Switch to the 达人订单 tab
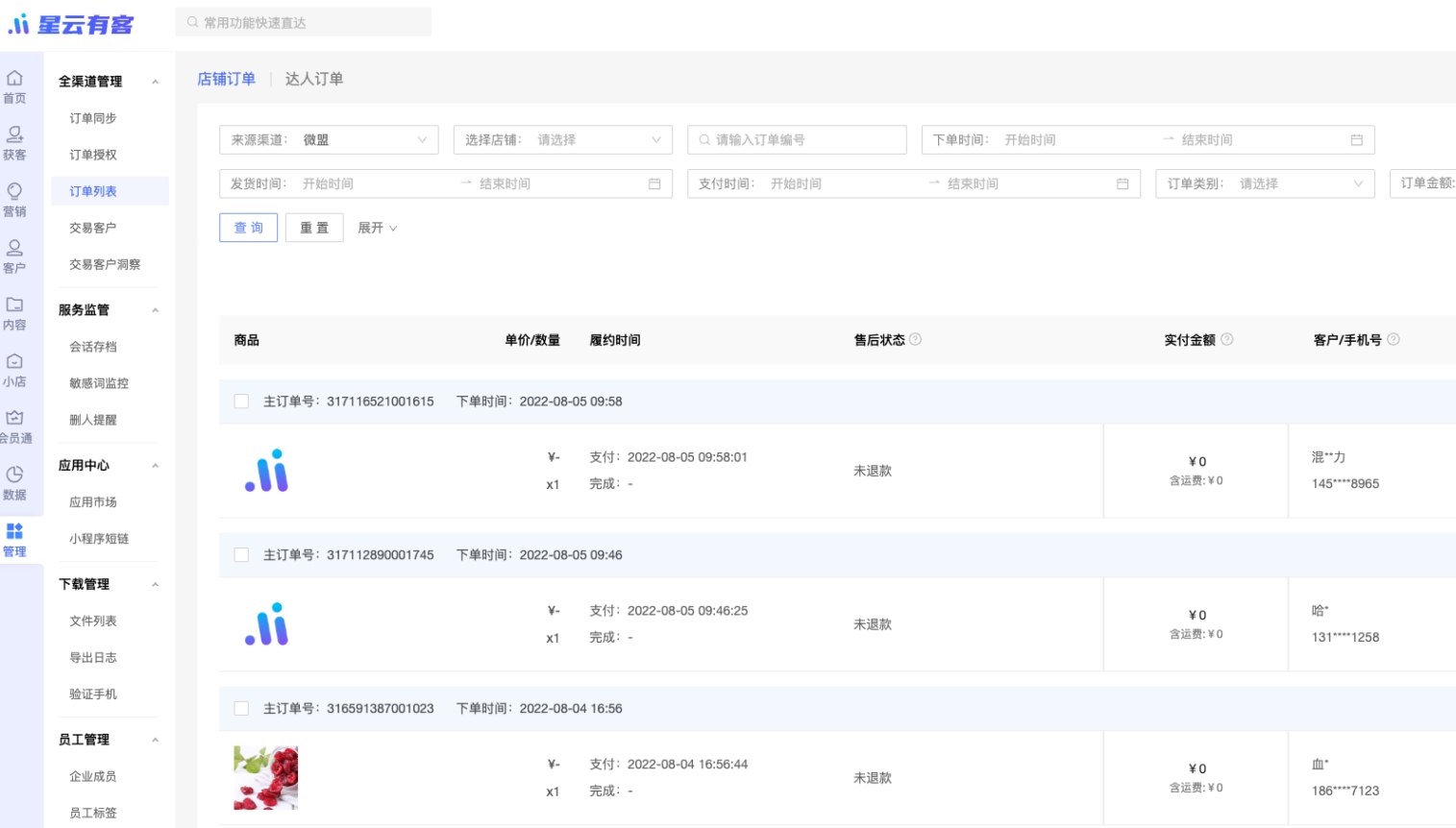The image size is (1456, 828). 313,79
